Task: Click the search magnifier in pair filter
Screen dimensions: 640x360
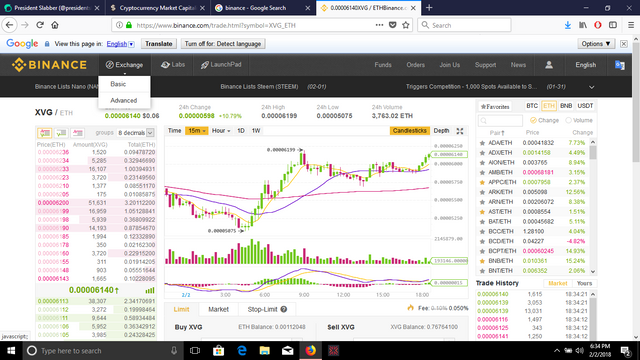Action: coord(484,120)
